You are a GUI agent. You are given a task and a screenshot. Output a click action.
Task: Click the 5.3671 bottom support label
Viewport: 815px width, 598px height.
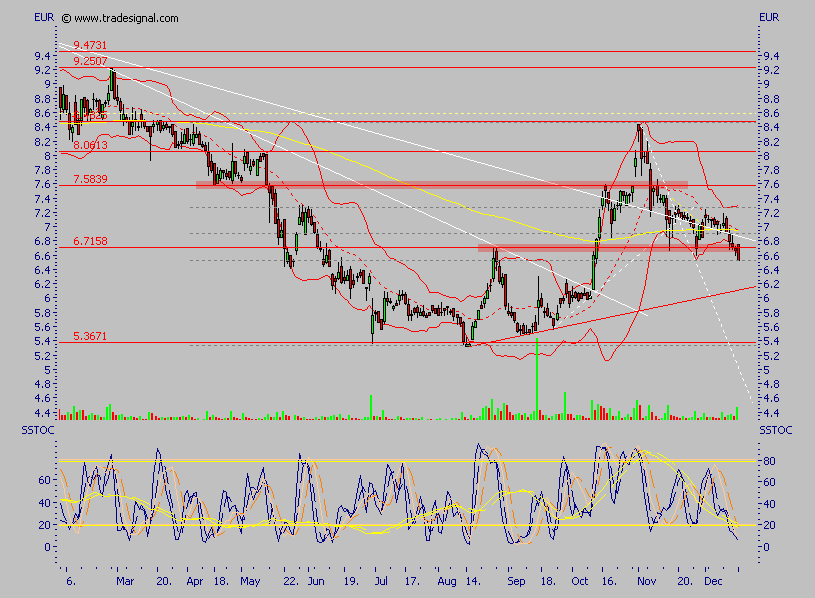[x=90, y=336]
